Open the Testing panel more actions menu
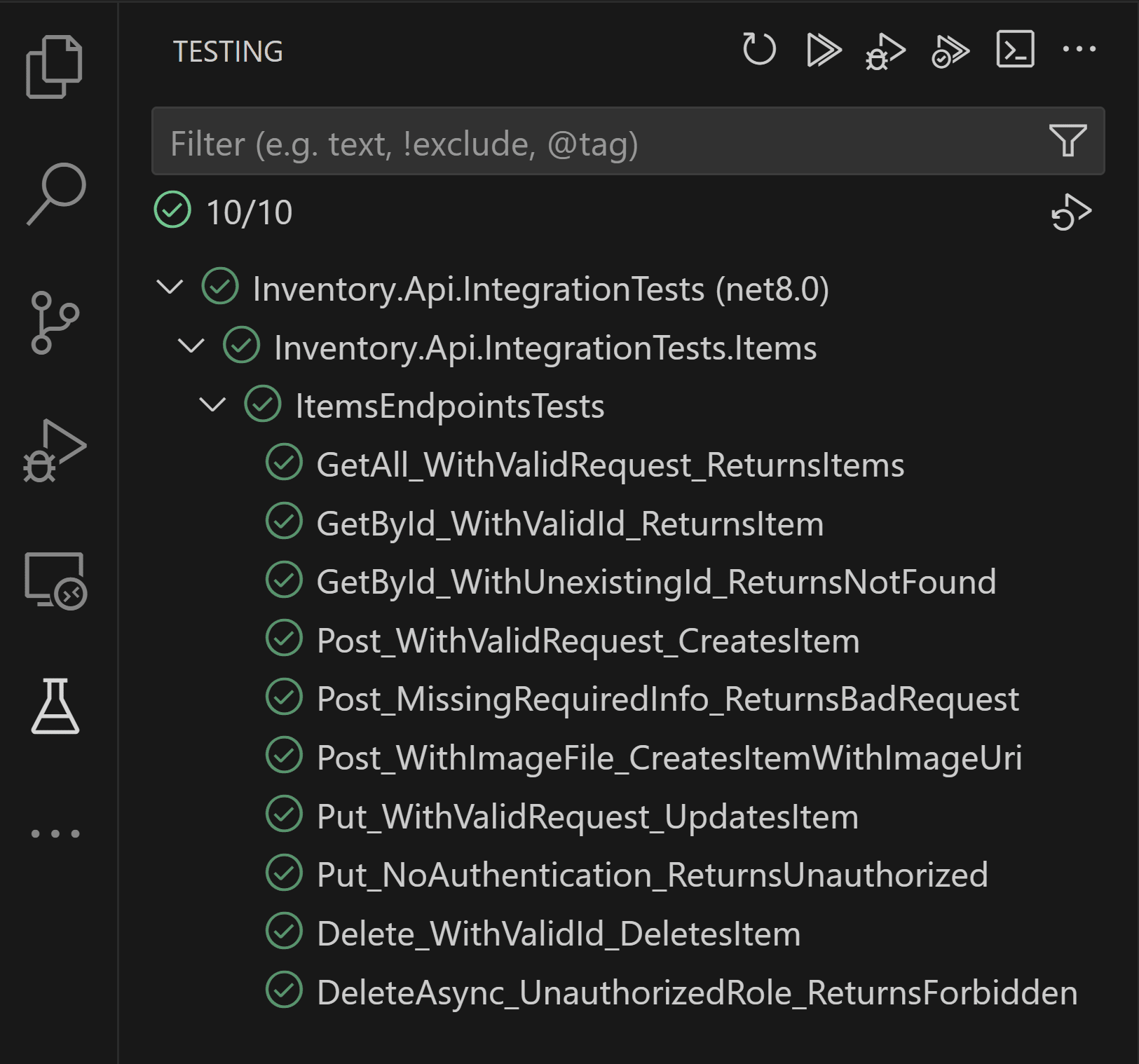 [x=1079, y=49]
